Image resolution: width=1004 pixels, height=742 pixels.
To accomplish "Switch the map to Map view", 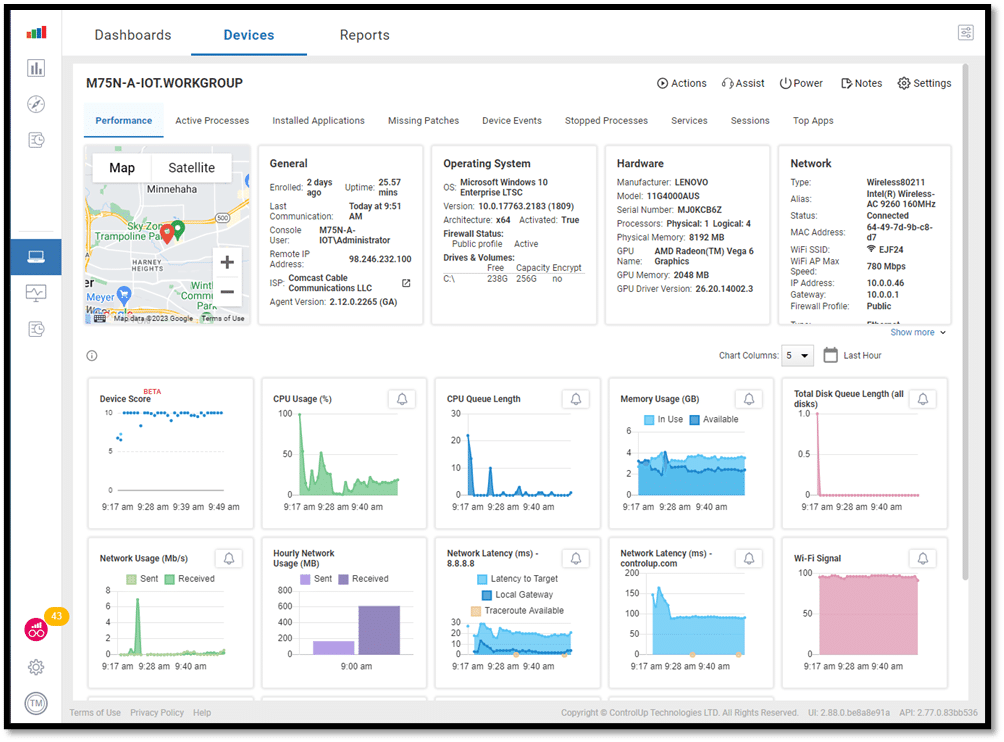I will (x=122, y=168).
